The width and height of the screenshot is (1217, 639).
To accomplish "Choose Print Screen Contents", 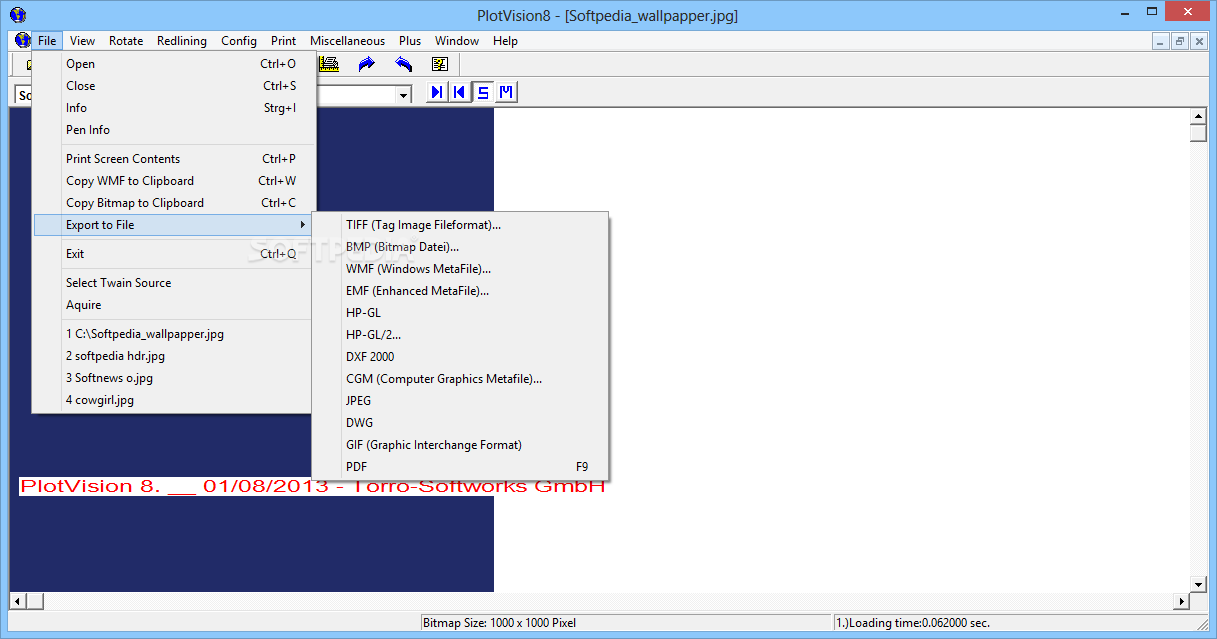I will point(174,159).
